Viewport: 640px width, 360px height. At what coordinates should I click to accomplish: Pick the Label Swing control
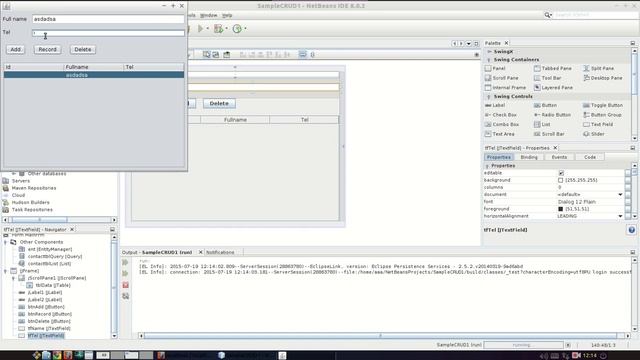(495, 105)
